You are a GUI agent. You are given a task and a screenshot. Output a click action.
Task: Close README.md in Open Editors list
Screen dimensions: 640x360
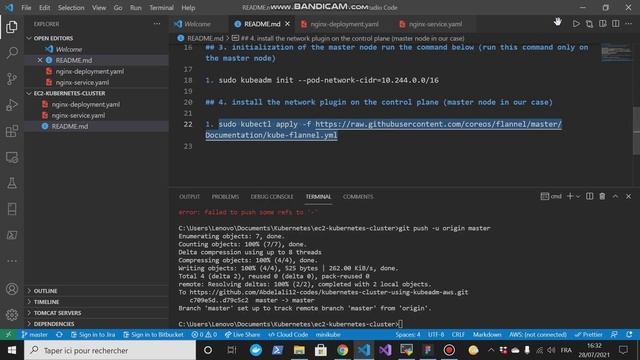tap(40, 60)
